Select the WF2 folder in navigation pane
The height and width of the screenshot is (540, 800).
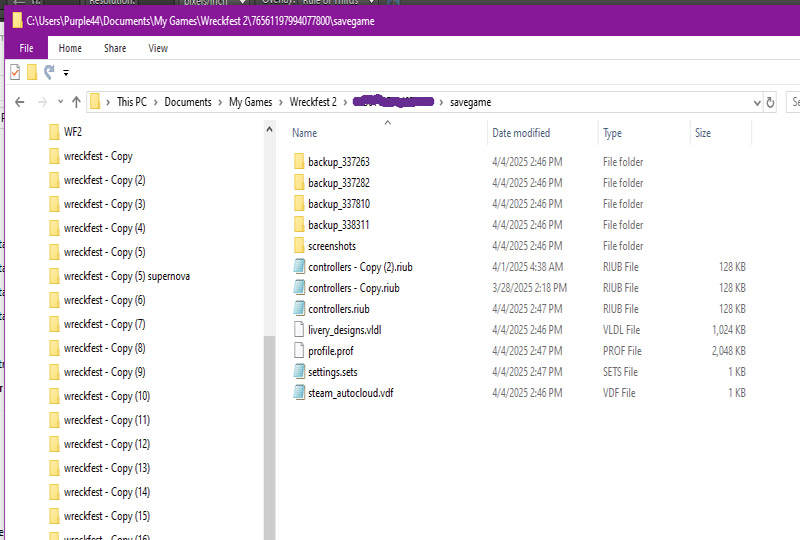(66, 132)
